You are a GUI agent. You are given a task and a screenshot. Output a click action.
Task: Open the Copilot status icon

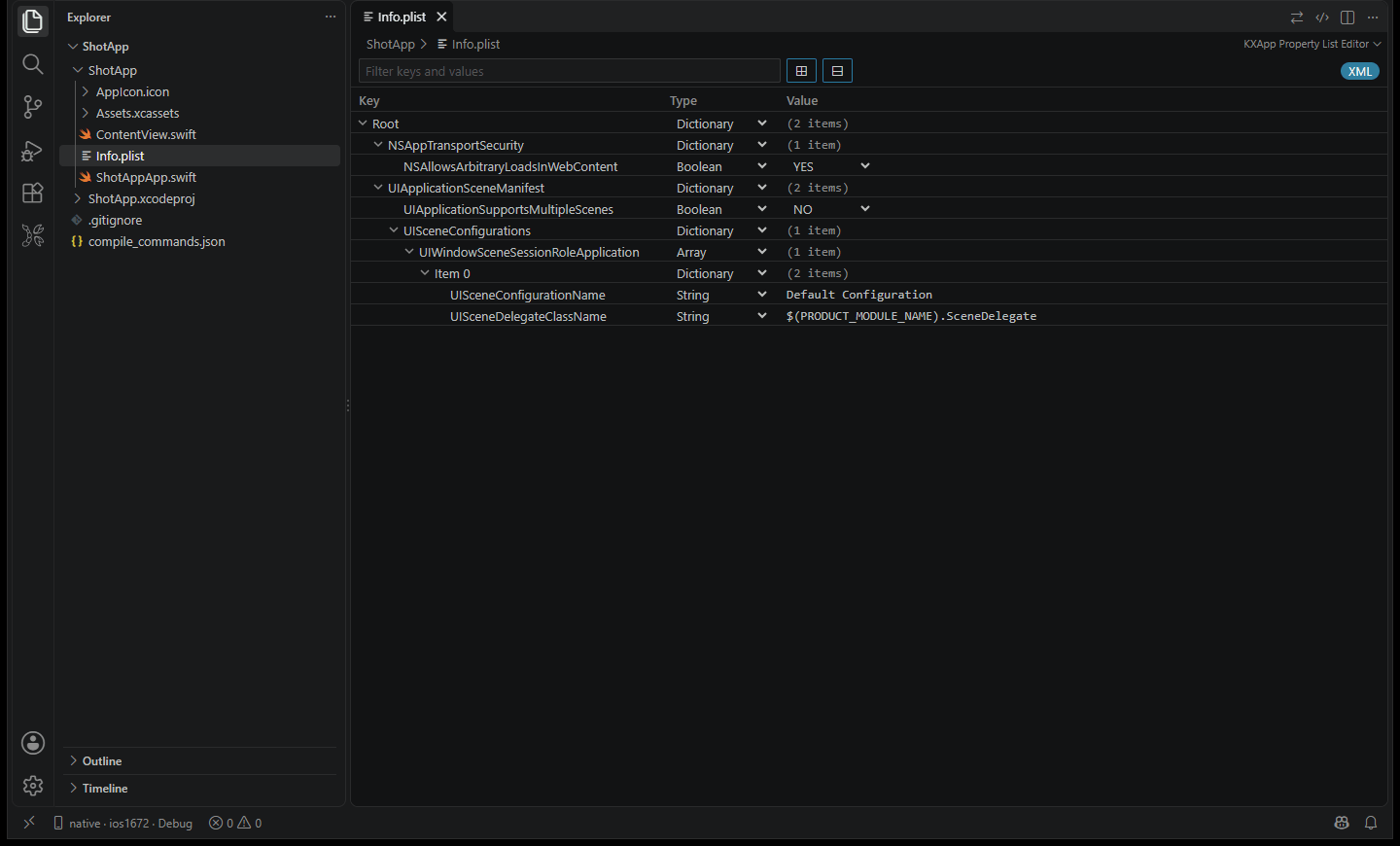point(1342,823)
